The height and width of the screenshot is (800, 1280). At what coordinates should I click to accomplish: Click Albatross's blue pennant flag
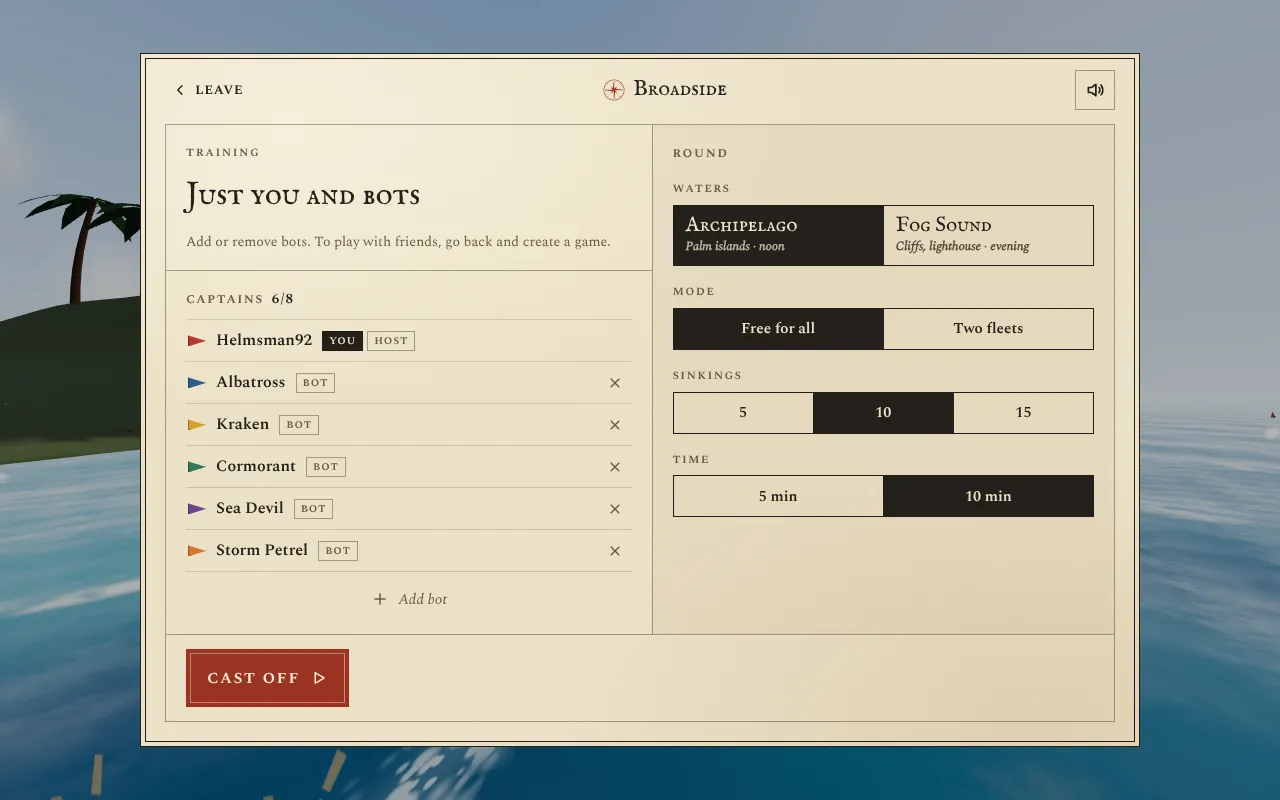(197, 383)
